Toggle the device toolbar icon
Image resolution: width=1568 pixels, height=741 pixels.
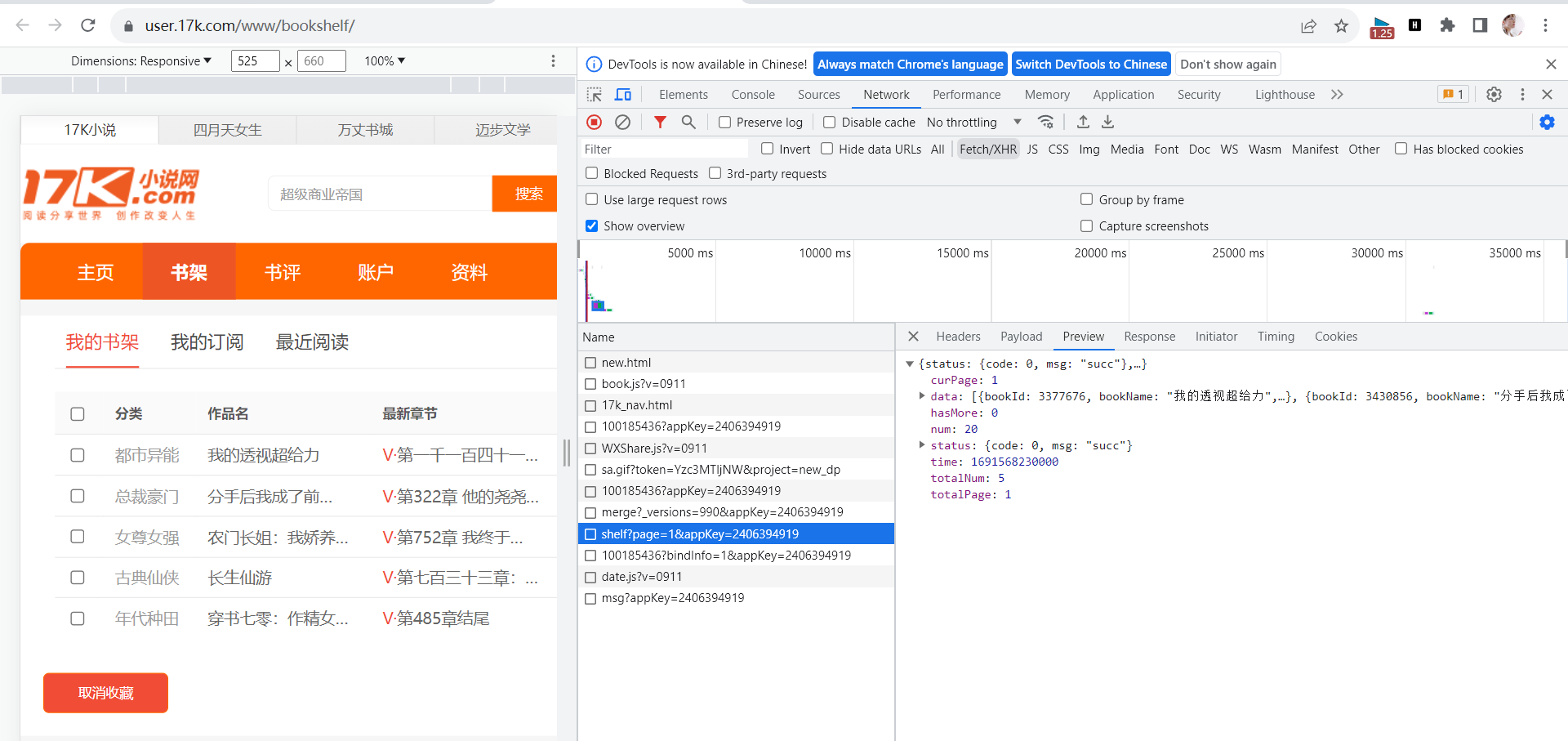click(x=623, y=95)
